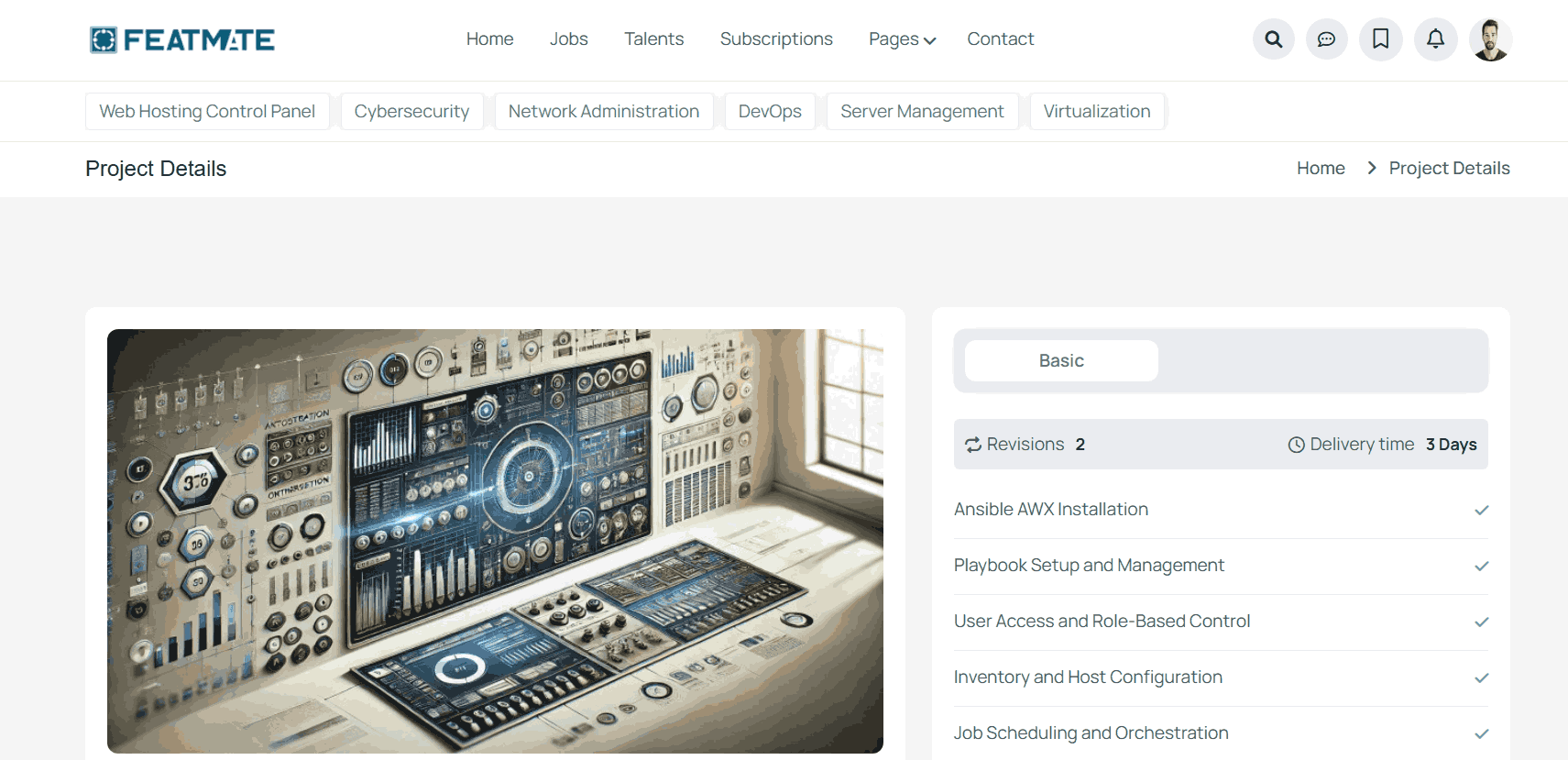Click the Delivery time clock icon
Image resolution: width=1568 pixels, height=760 pixels.
pos(1296,445)
